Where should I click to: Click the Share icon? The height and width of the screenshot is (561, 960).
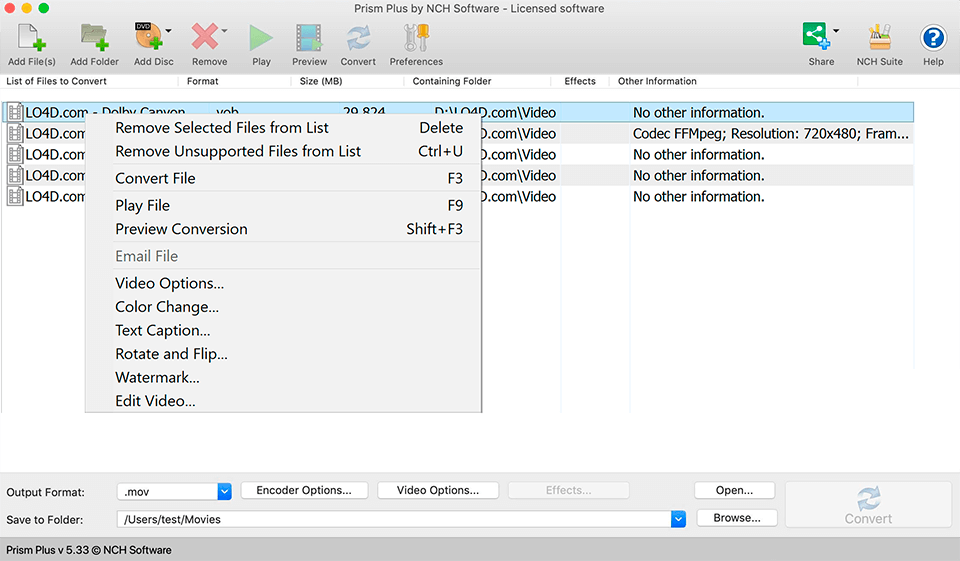coord(816,36)
